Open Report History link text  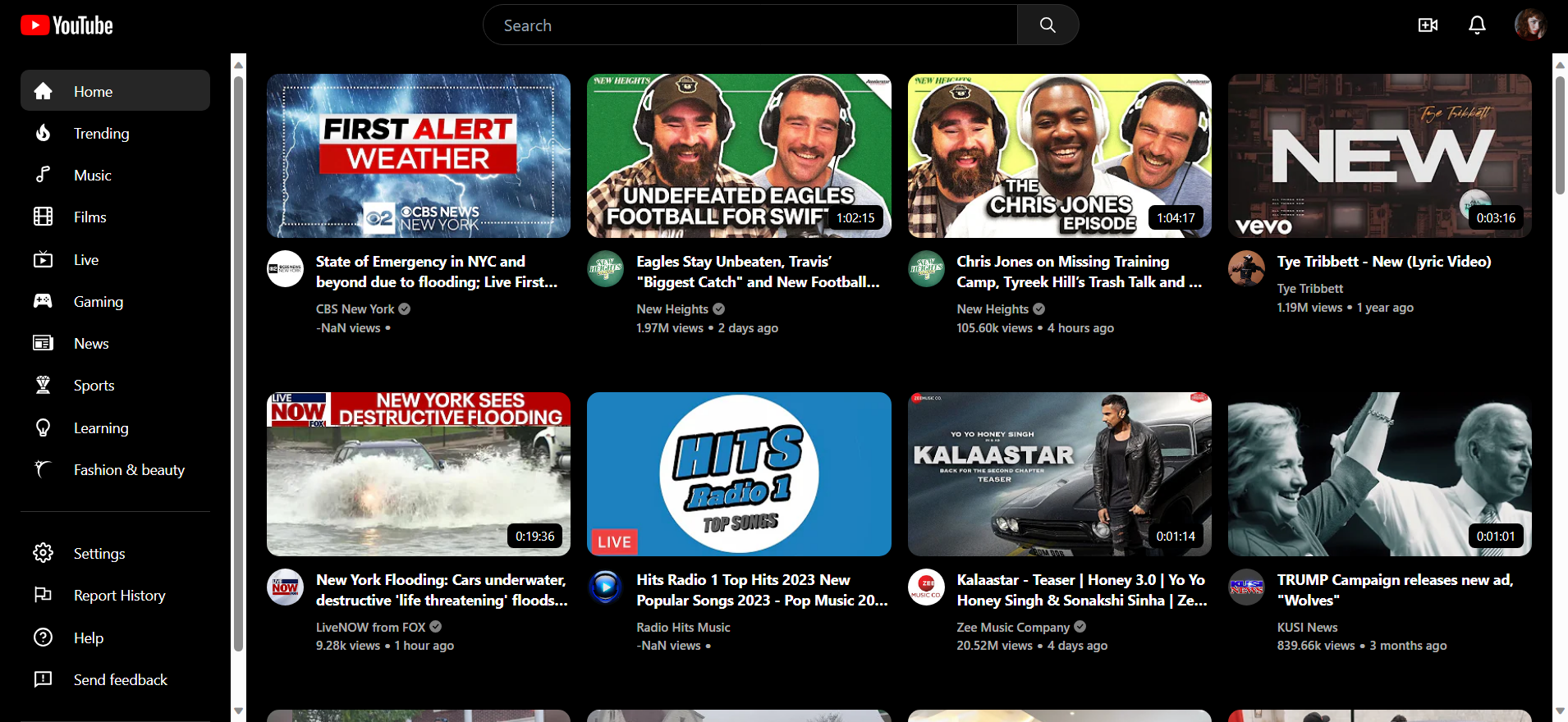(119, 595)
